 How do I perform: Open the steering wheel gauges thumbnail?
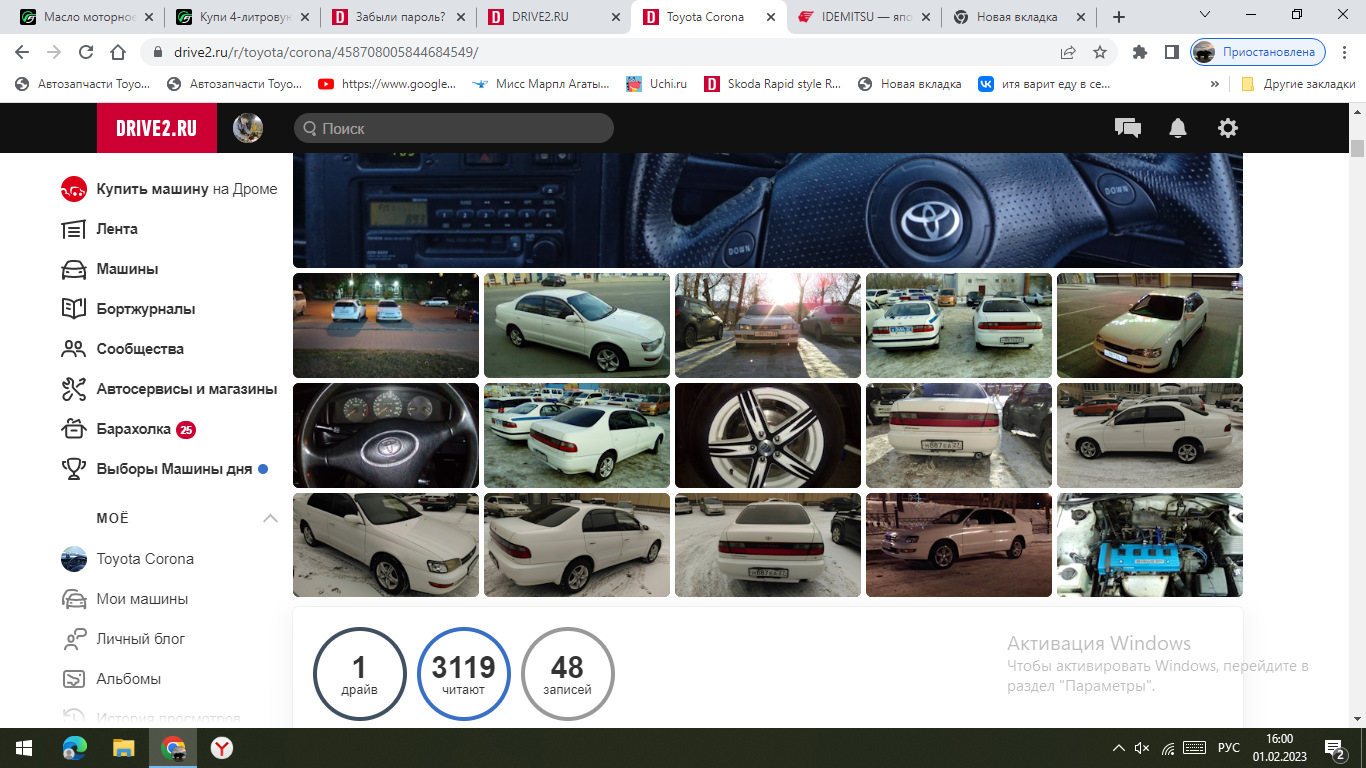pos(386,435)
